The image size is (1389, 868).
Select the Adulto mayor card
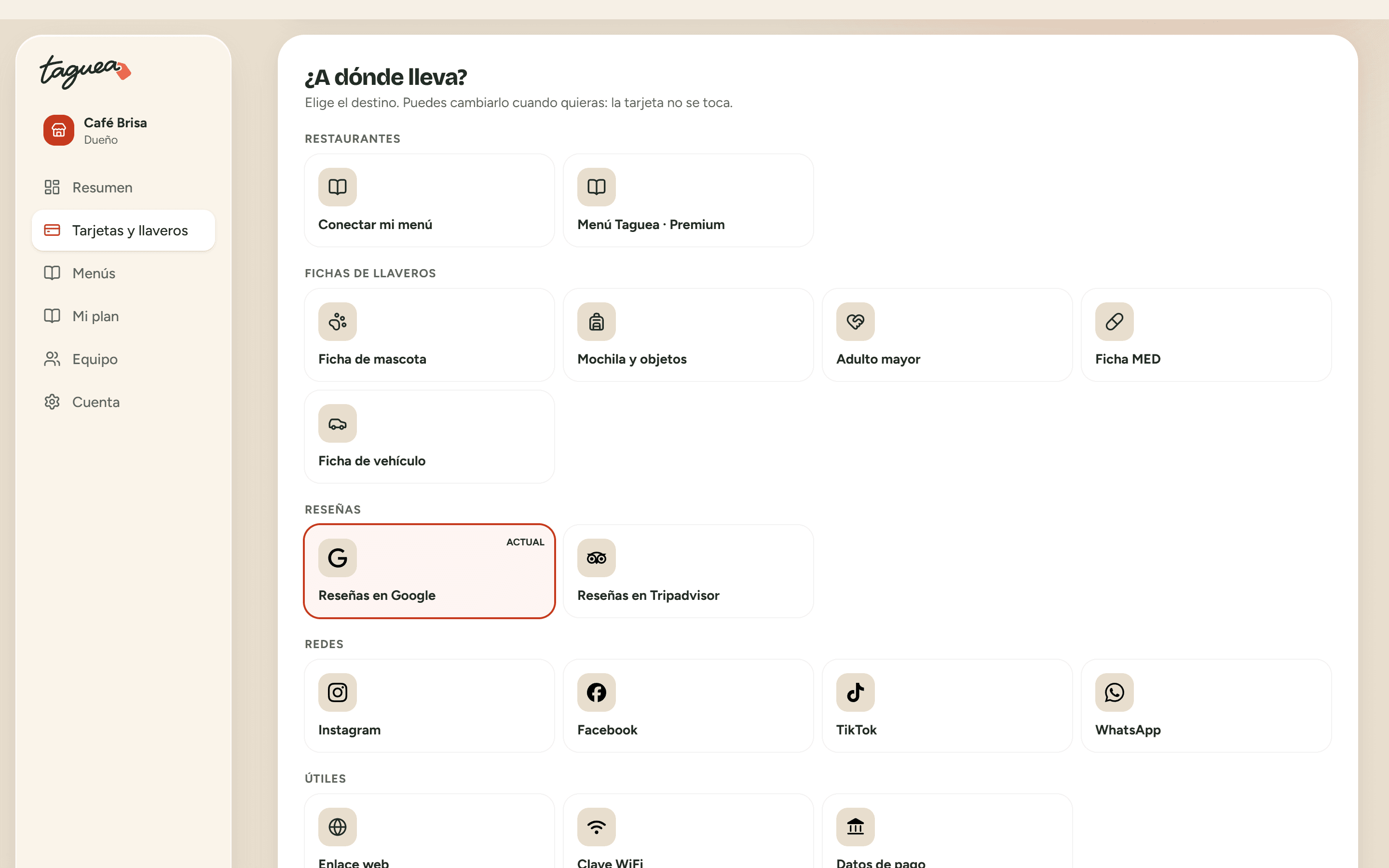coord(947,335)
